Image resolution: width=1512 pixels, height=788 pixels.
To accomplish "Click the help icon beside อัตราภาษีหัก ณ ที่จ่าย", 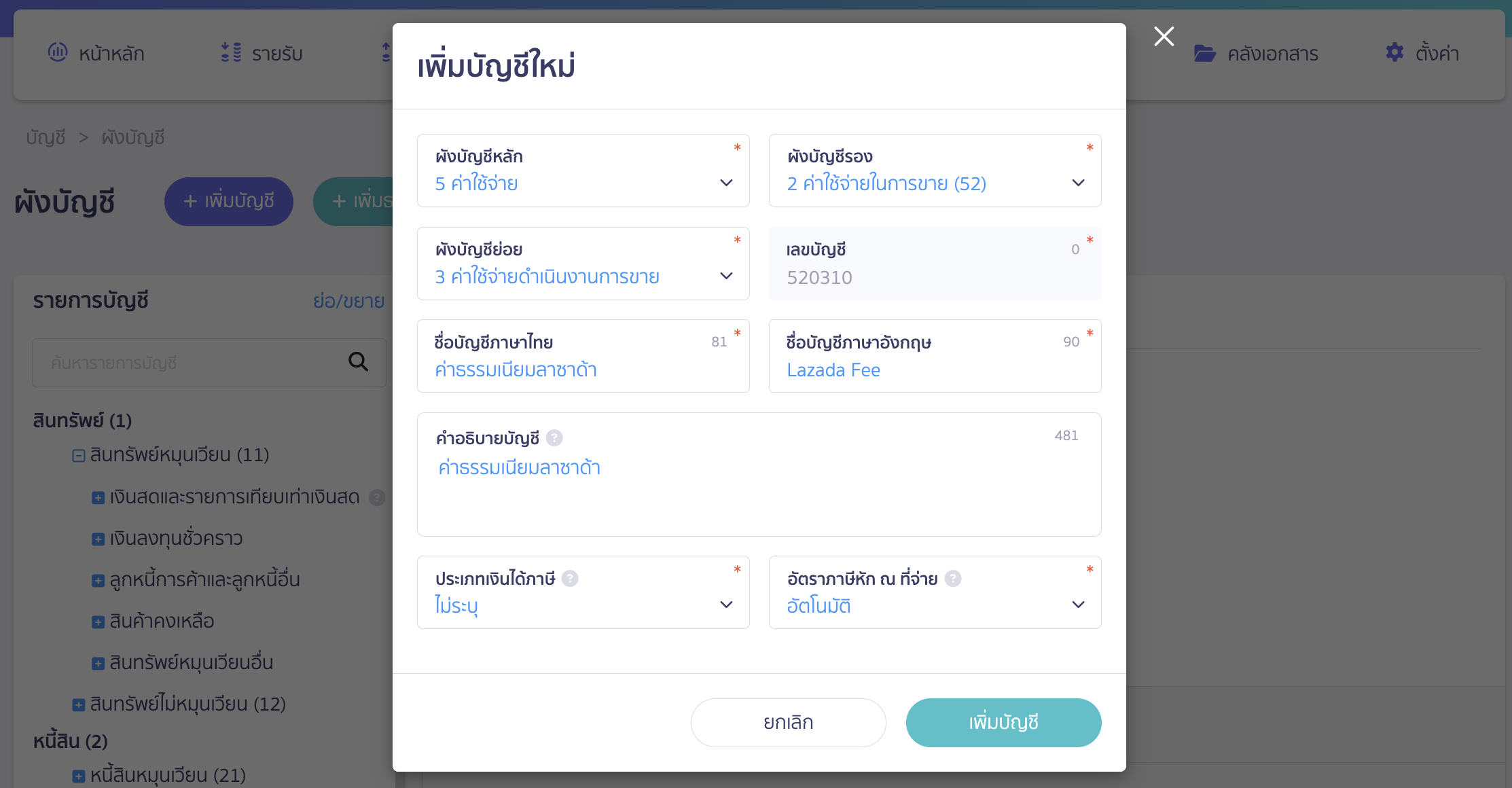I will point(954,578).
